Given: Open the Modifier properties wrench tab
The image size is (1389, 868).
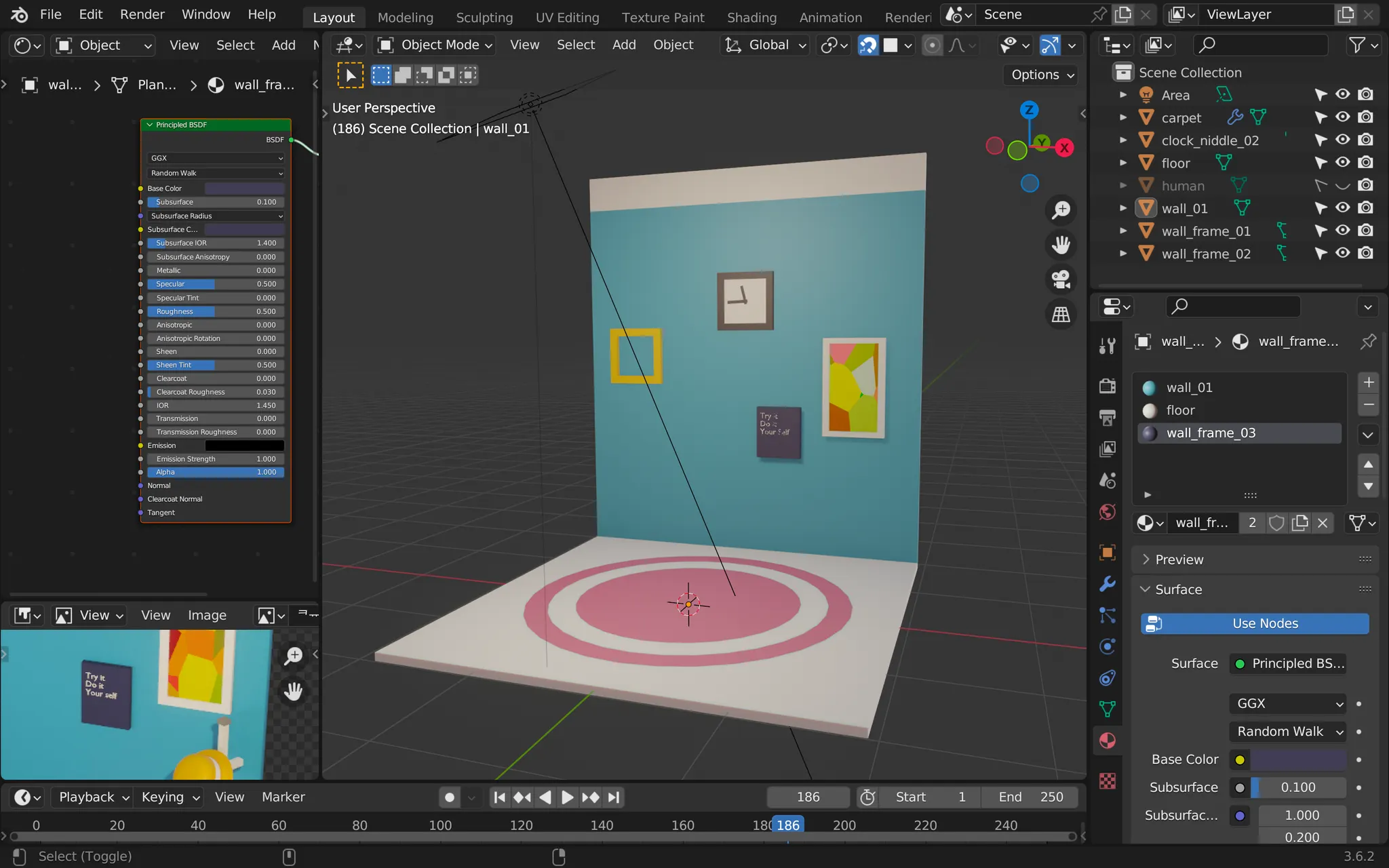Looking at the screenshot, I should click(x=1107, y=583).
